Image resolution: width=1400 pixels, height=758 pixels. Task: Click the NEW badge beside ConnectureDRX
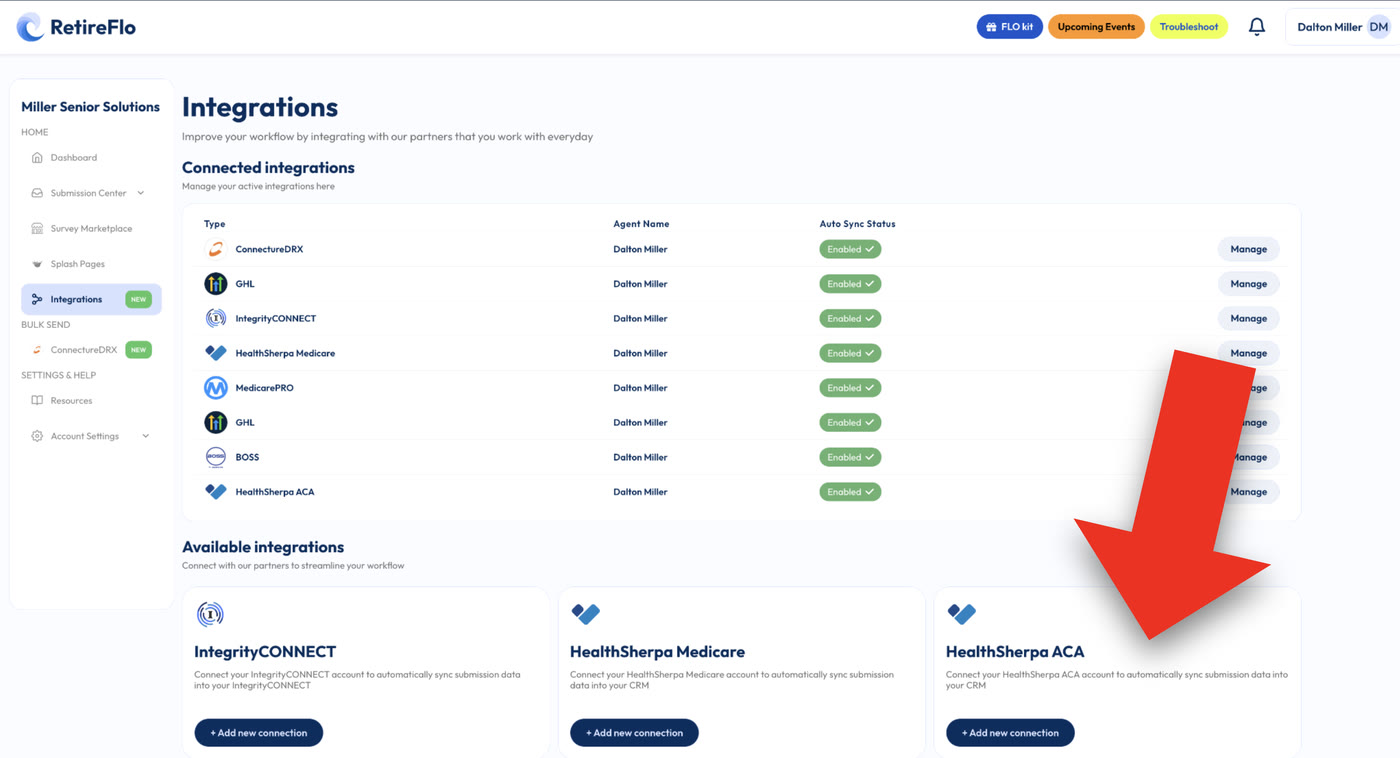click(138, 350)
